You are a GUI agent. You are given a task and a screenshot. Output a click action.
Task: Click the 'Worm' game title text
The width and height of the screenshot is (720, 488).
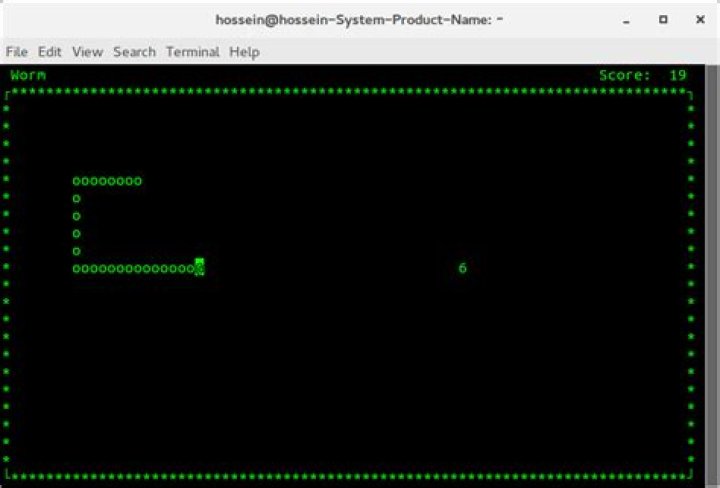pos(28,75)
